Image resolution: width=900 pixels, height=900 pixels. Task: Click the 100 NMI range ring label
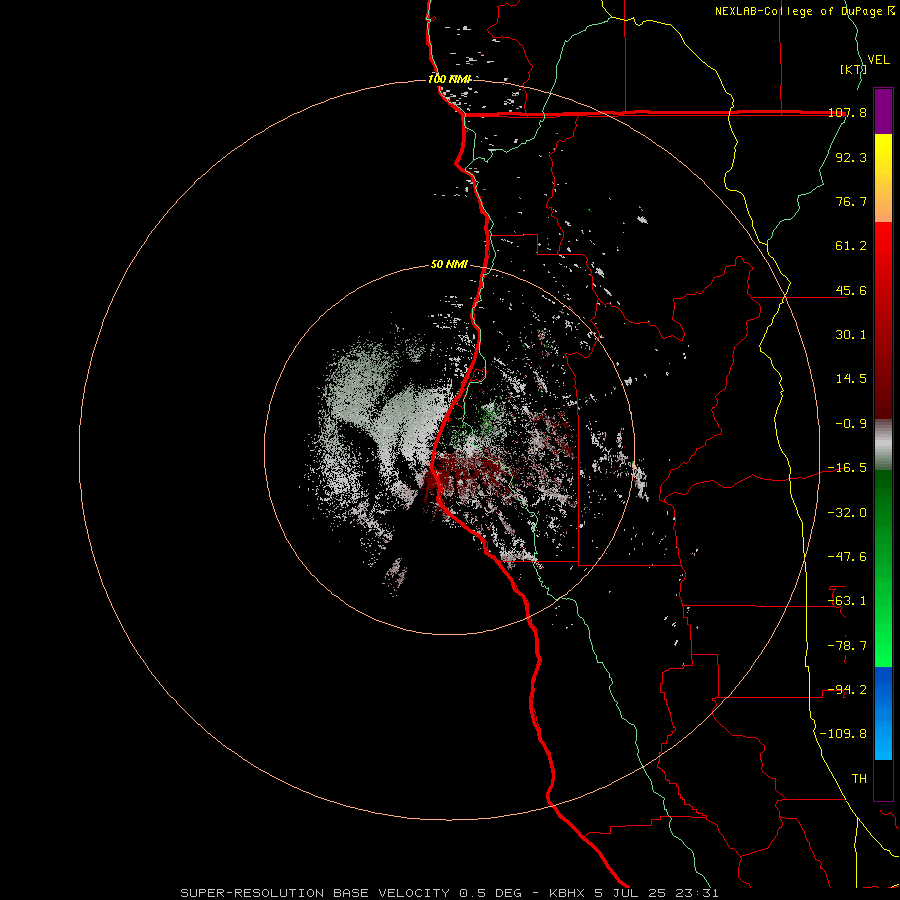(449, 79)
